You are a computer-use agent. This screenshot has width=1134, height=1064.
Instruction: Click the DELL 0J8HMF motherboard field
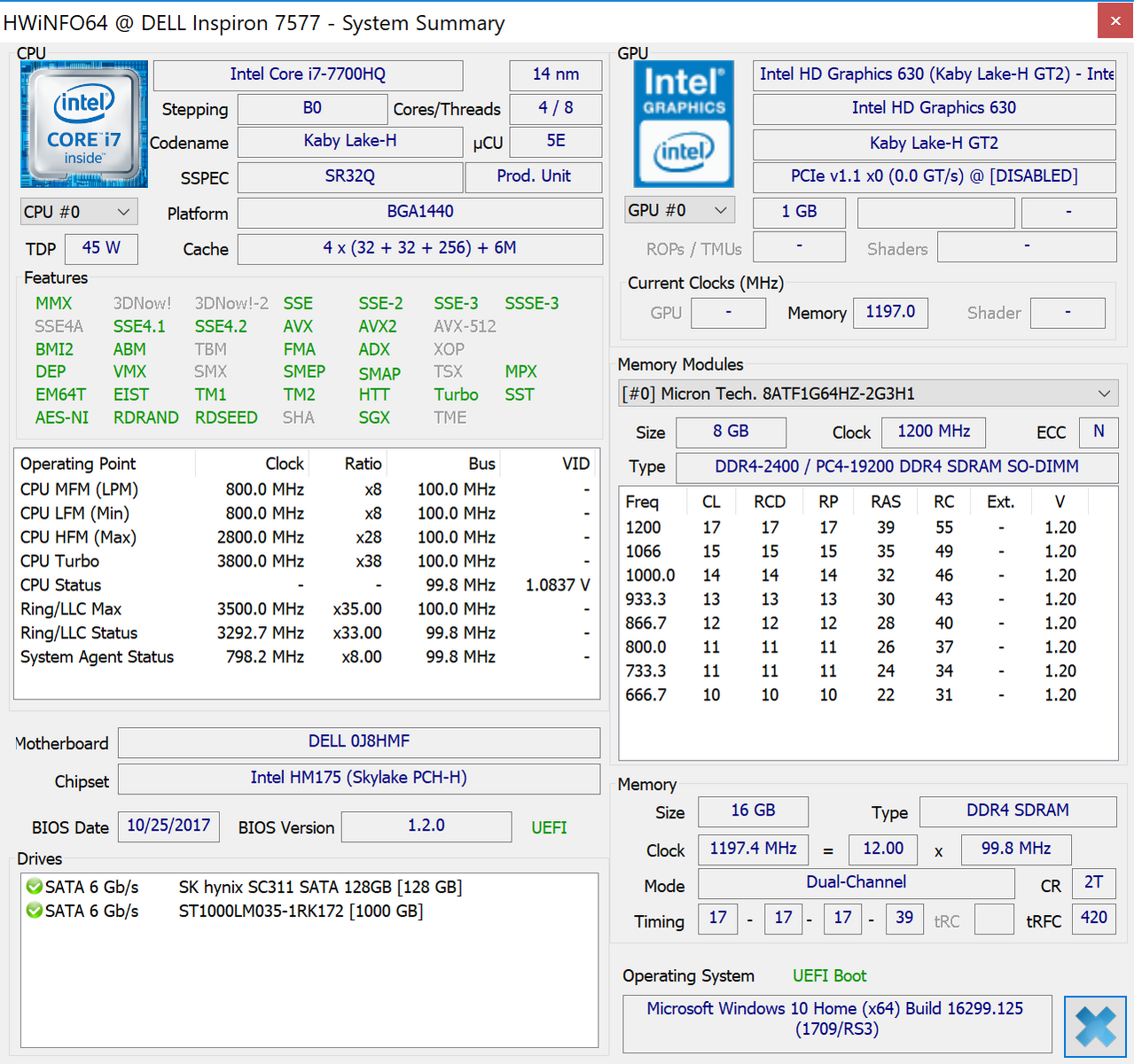point(359,742)
